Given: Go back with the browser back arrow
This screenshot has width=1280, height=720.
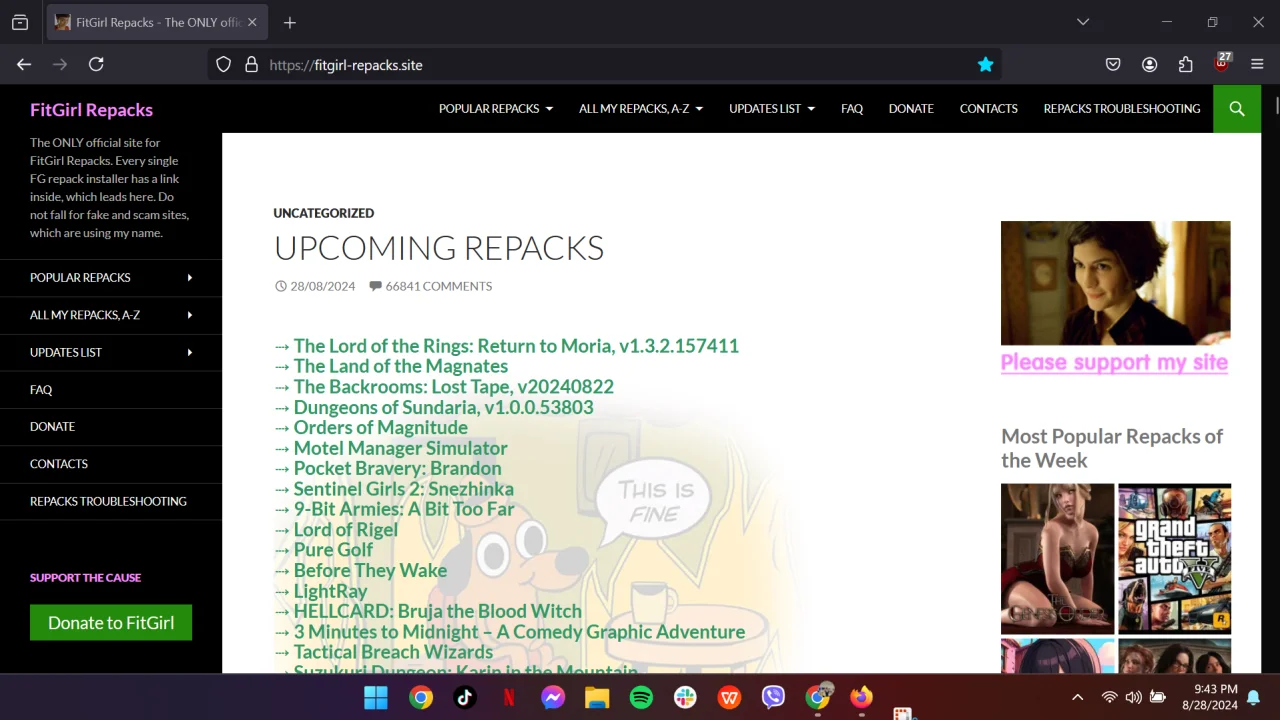Looking at the screenshot, I should pyautogui.click(x=24, y=64).
